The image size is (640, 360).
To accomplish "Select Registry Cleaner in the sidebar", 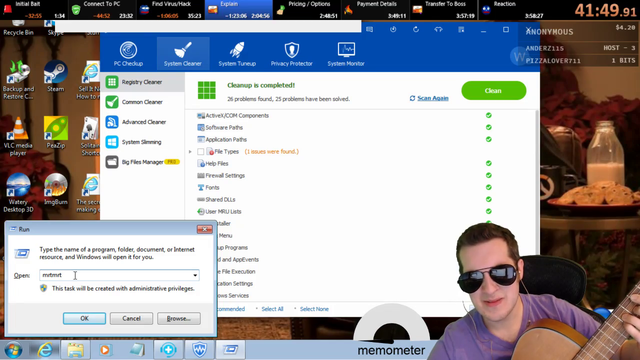I will [x=142, y=82].
